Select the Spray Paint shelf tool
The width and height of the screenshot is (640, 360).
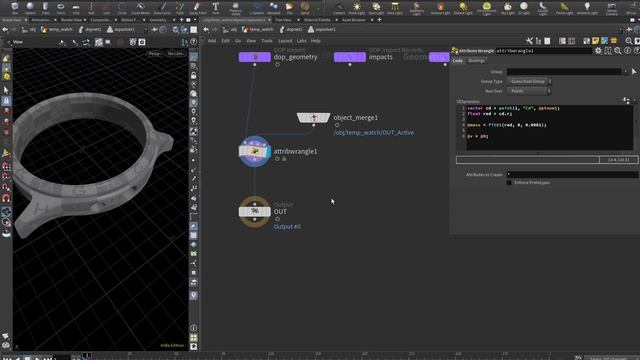pyautogui.click(x=198, y=7)
